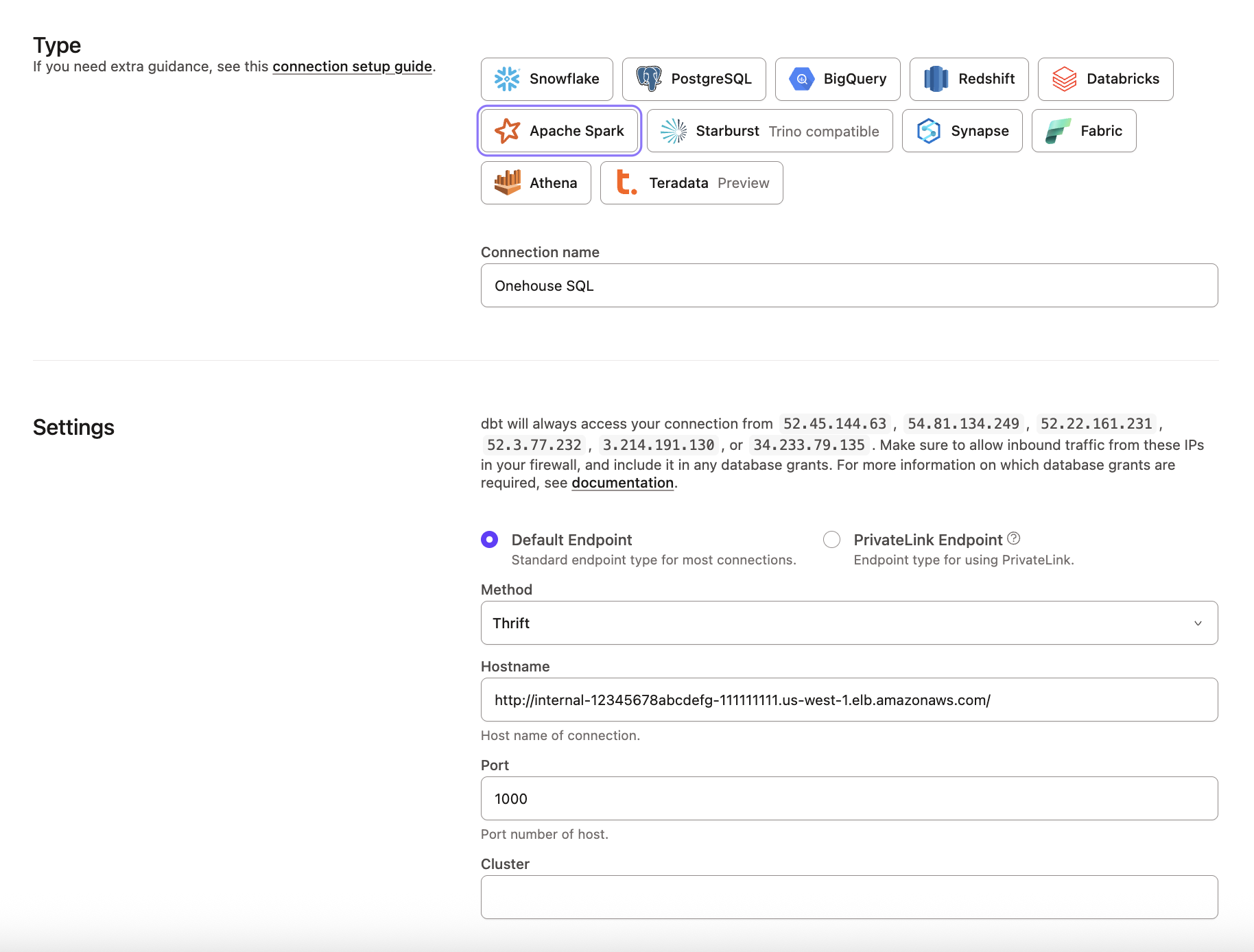
Task: Select the Athena logo icon
Action: point(507,183)
